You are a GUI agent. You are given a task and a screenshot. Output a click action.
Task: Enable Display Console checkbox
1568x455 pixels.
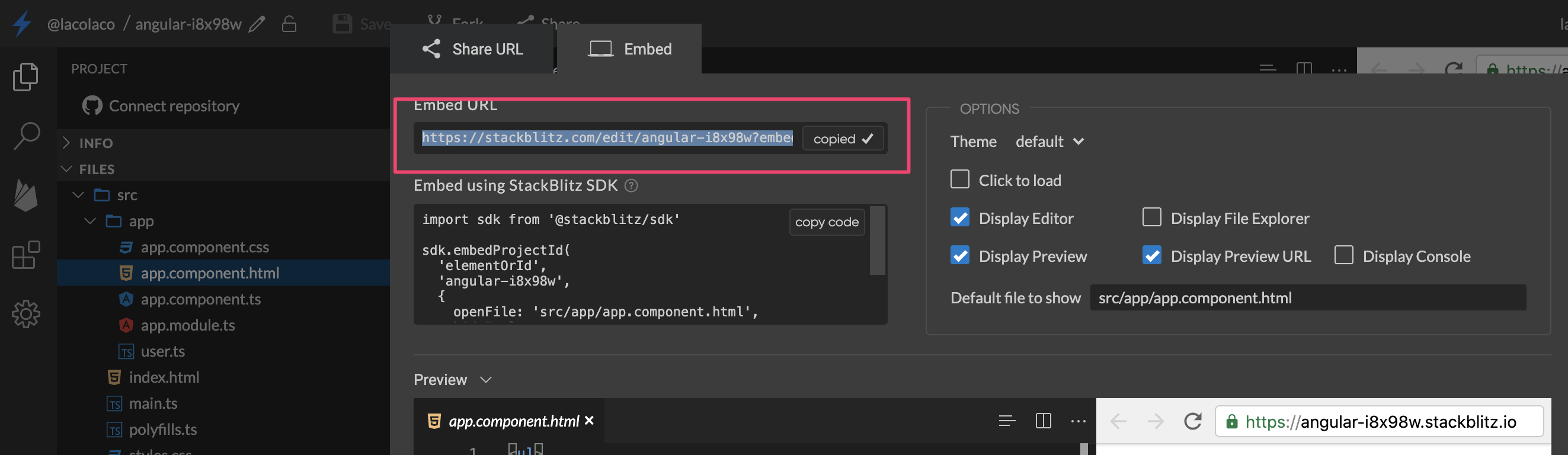pos(1343,255)
